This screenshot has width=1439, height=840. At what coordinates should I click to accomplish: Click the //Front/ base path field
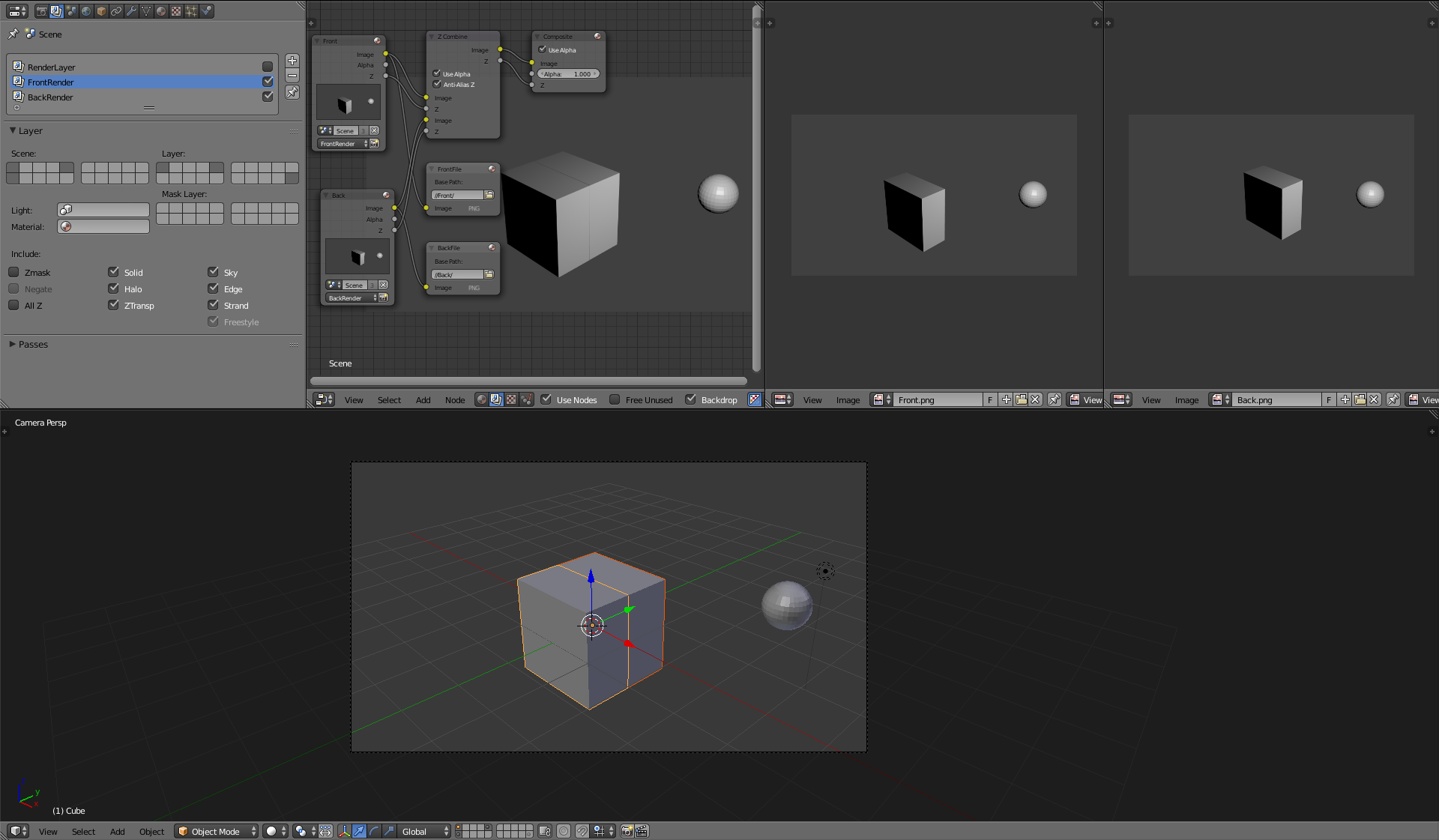[x=457, y=196]
